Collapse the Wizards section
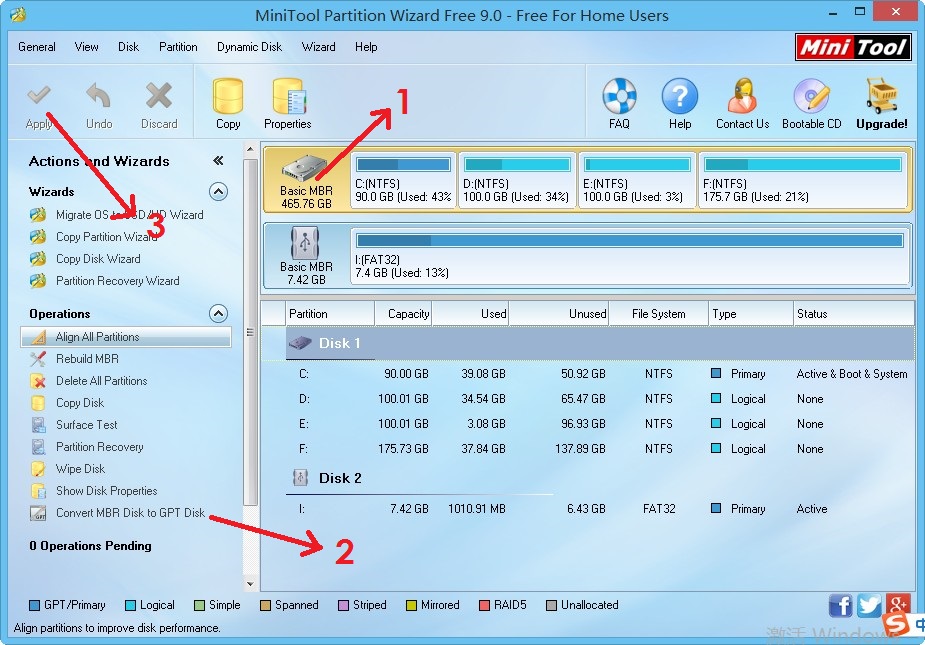Screen dimensions: 925x645 point(218,192)
